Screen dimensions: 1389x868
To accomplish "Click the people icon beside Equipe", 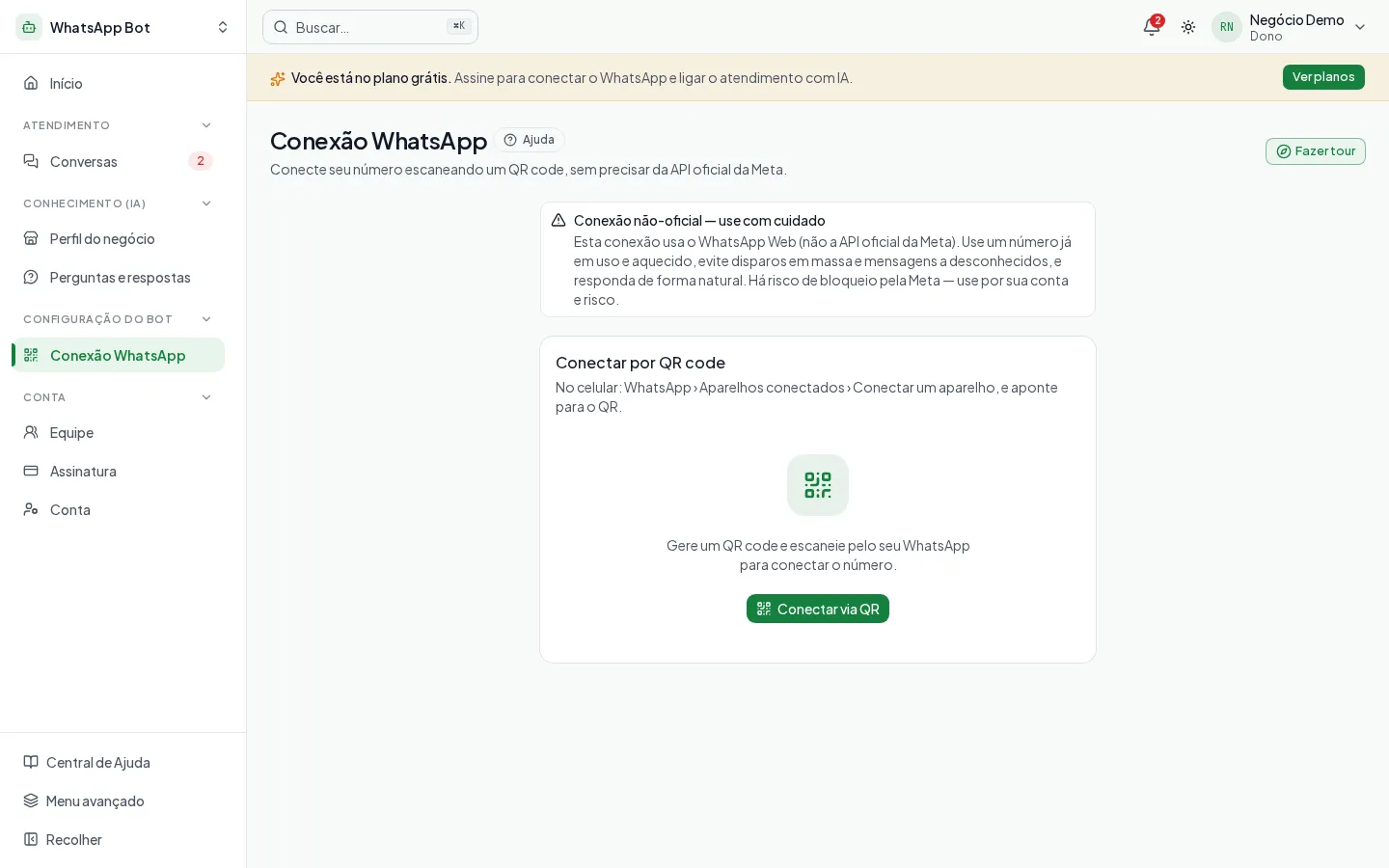I will [31, 432].
